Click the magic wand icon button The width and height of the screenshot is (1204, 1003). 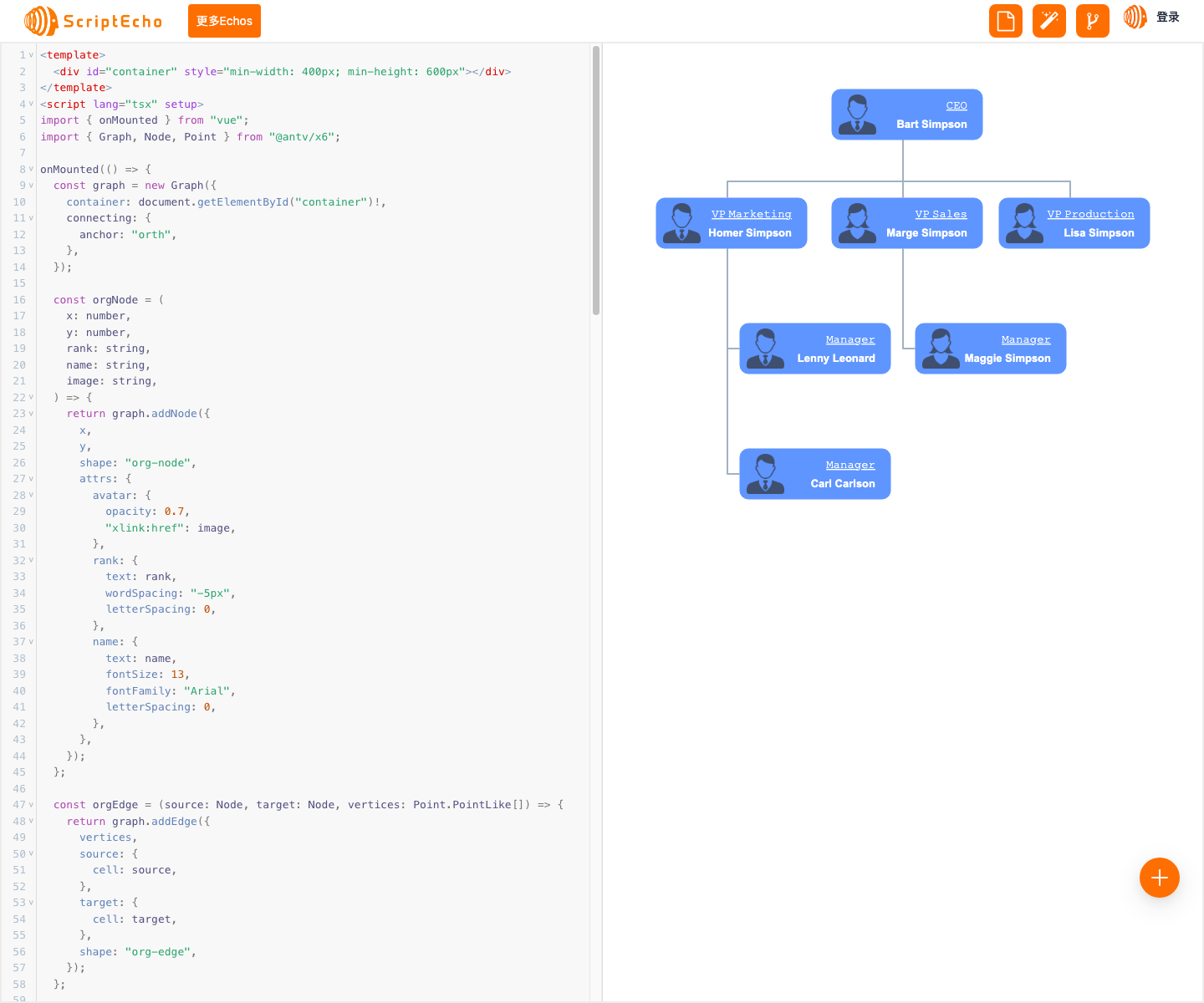pos(1049,21)
